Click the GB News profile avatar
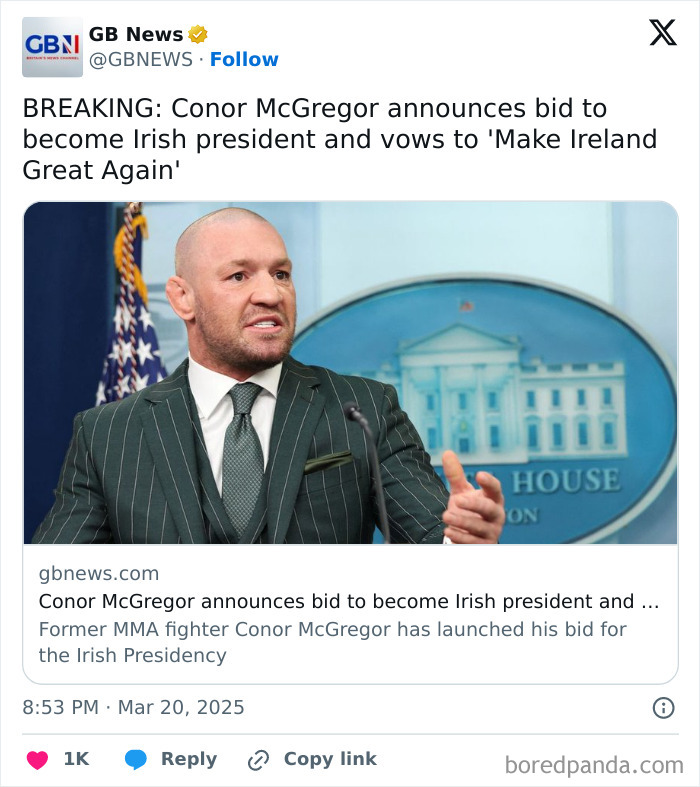The image size is (700, 787). pyautogui.click(x=52, y=47)
